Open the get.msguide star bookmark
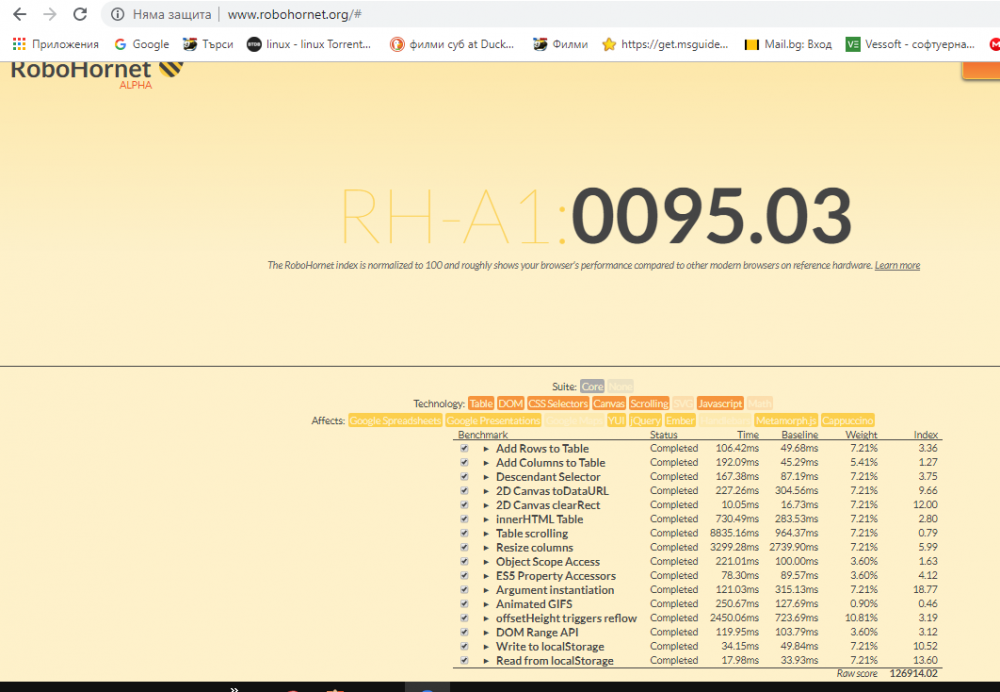The image size is (1000, 692). click(x=665, y=44)
